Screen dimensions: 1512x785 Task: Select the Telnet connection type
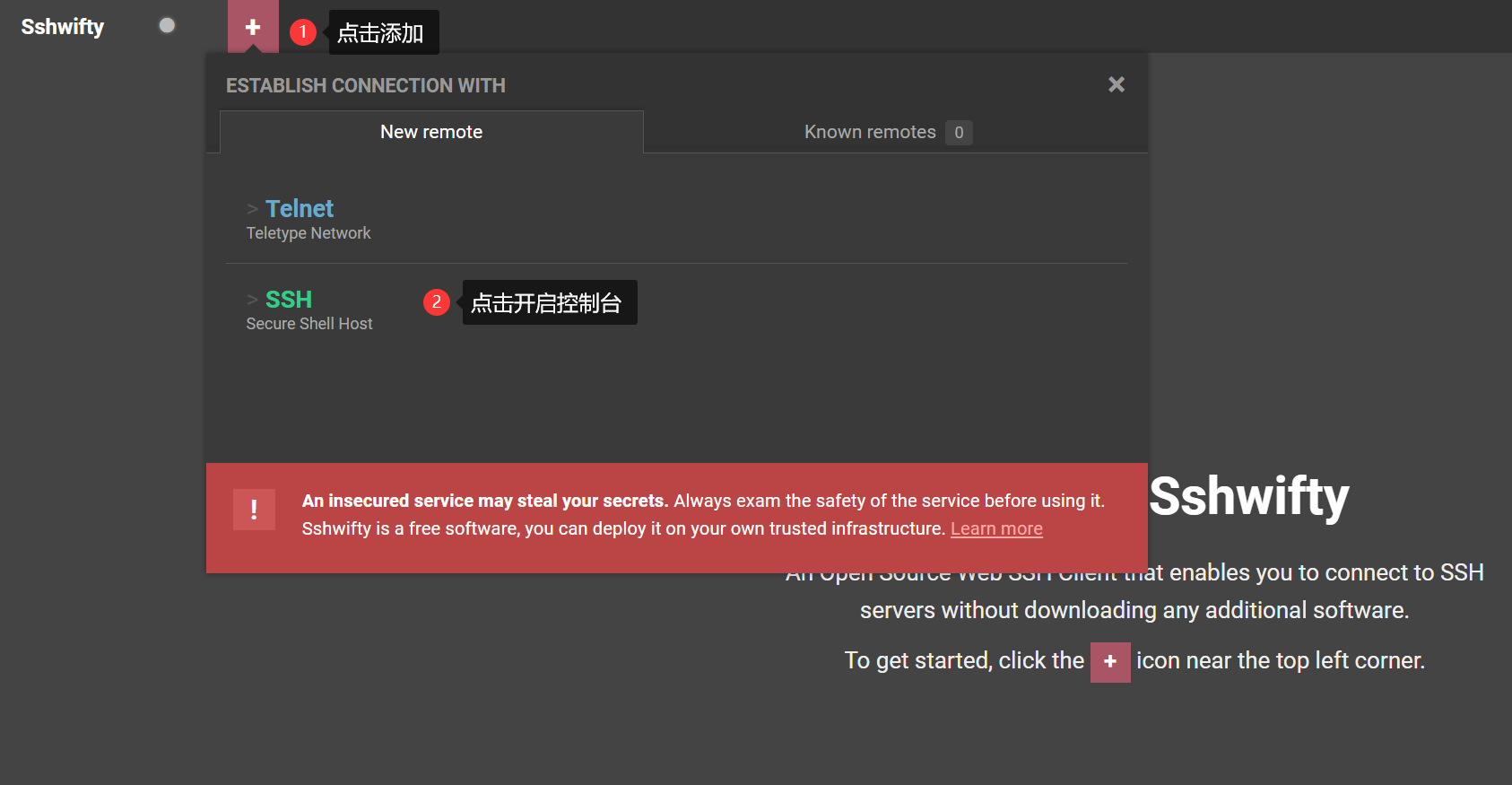click(x=300, y=209)
